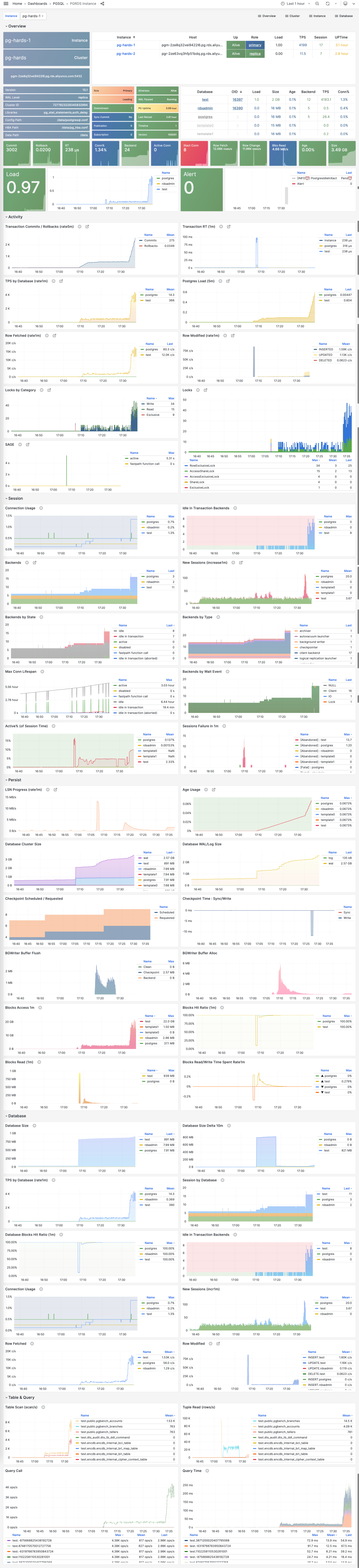The height and width of the screenshot is (1568, 359).
Task: Click info icon next to Transaction RT (1m)
Action: click(x=221, y=226)
